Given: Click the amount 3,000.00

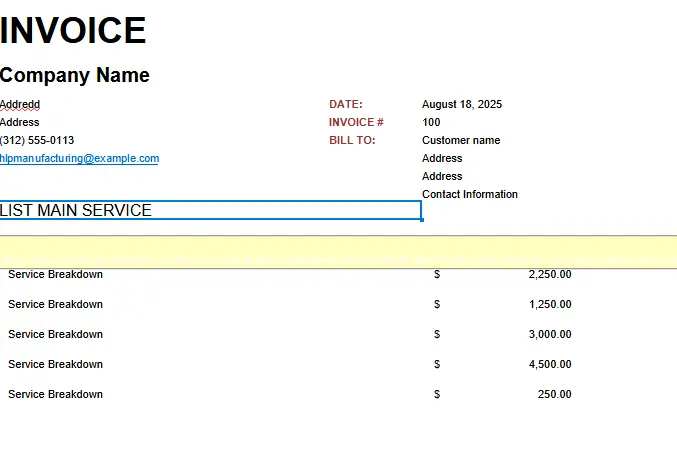Looking at the screenshot, I should tap(550, 335).
